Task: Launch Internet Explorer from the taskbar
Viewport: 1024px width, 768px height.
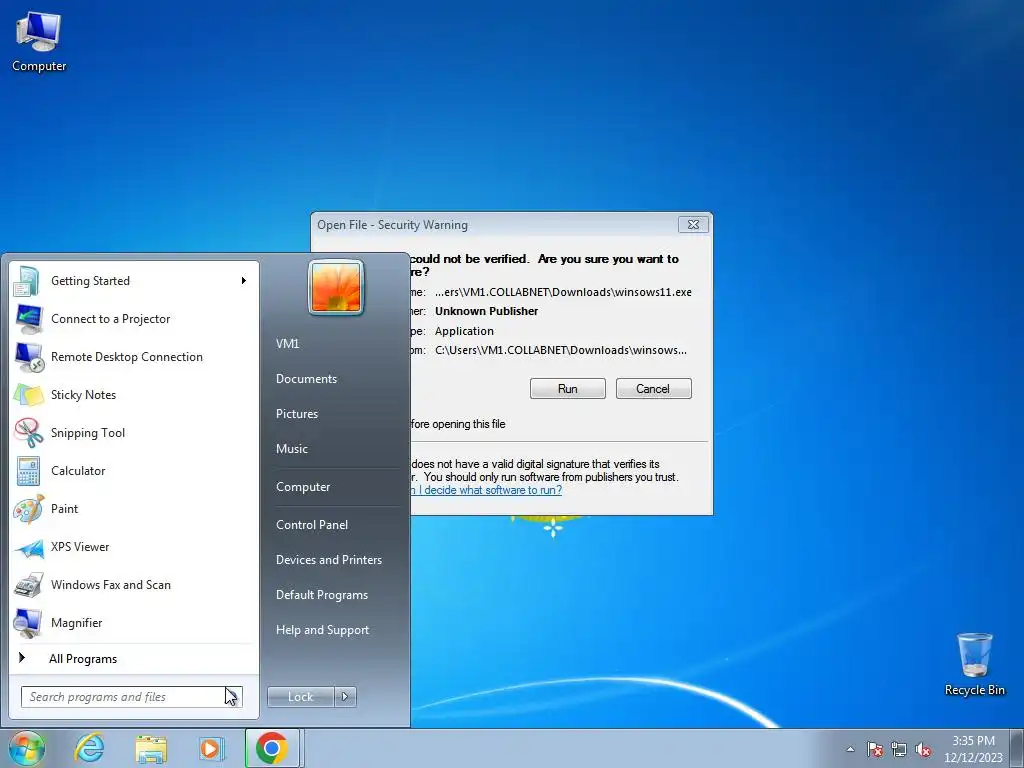Action: 89,748
